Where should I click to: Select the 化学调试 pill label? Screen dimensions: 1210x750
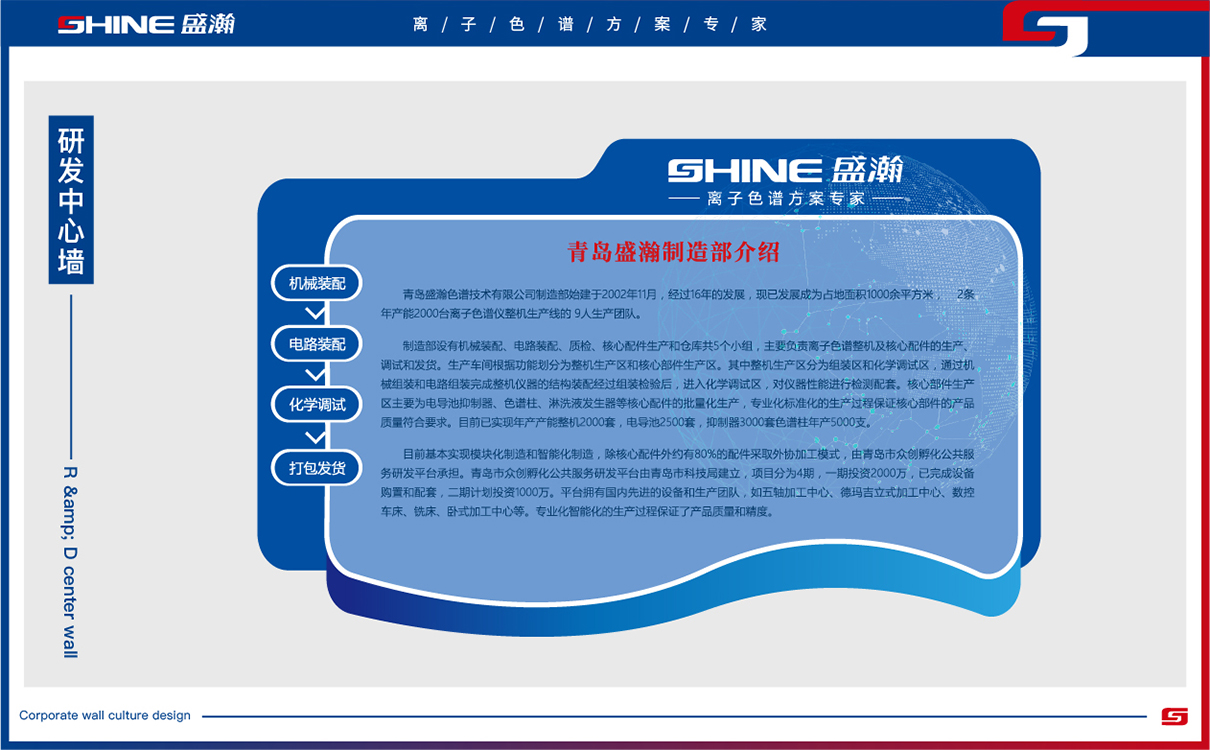[x=317, y=405]
